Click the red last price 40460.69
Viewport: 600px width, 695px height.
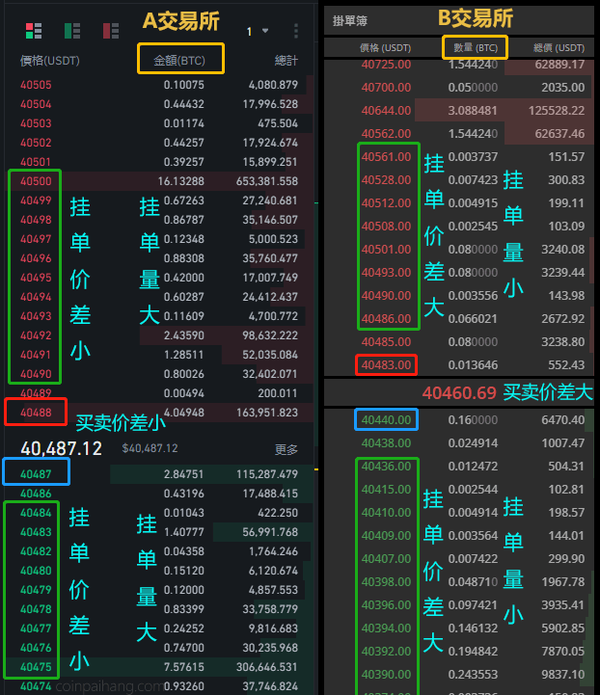click(x=458, y=393)
